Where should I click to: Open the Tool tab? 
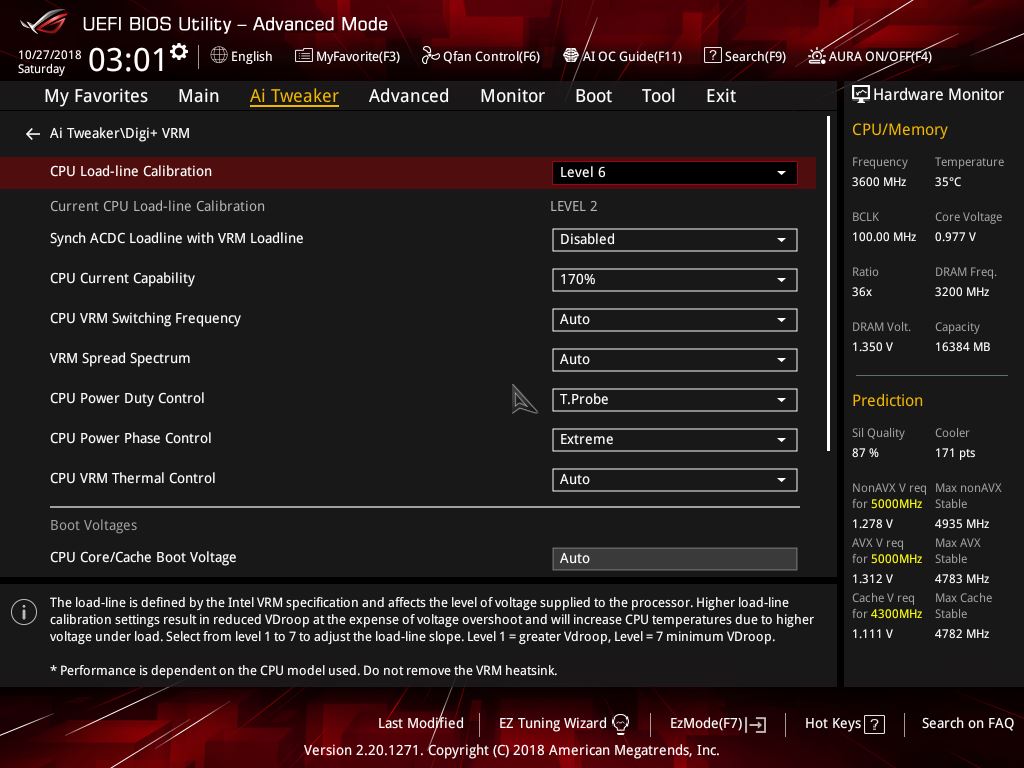click(658, 96)
